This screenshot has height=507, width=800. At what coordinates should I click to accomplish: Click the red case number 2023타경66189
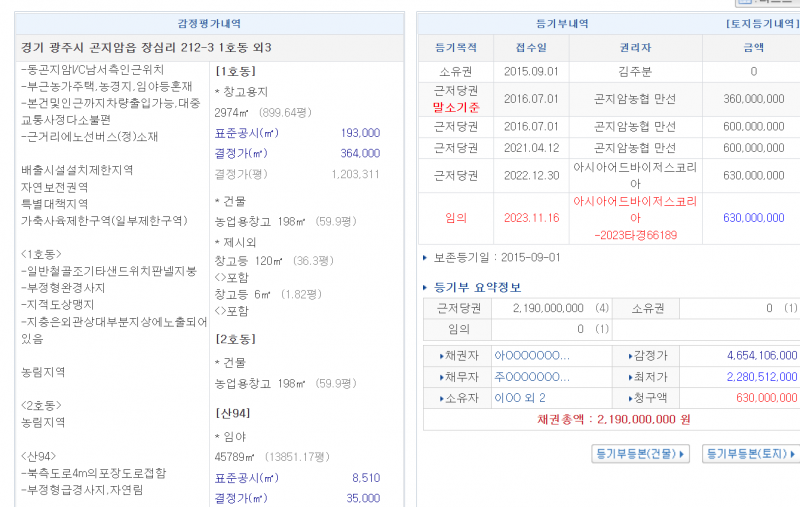pos(635,235)
